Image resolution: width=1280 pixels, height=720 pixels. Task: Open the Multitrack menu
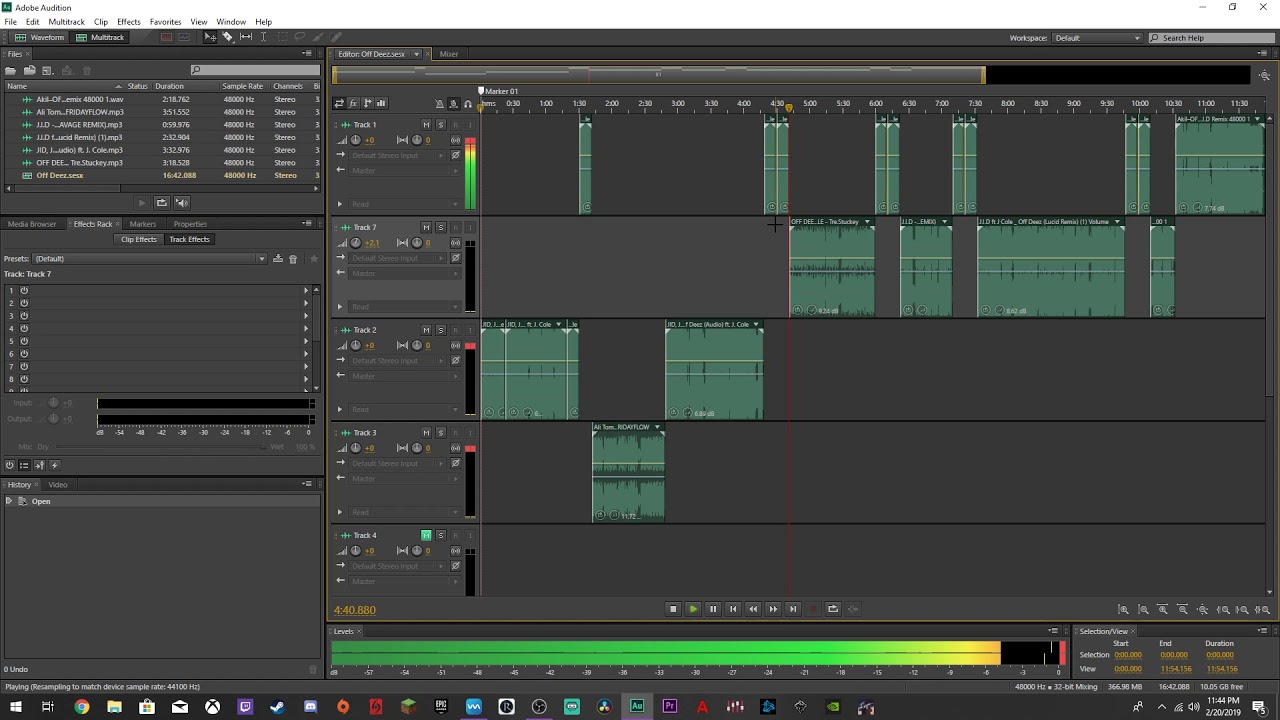(67, 22)
